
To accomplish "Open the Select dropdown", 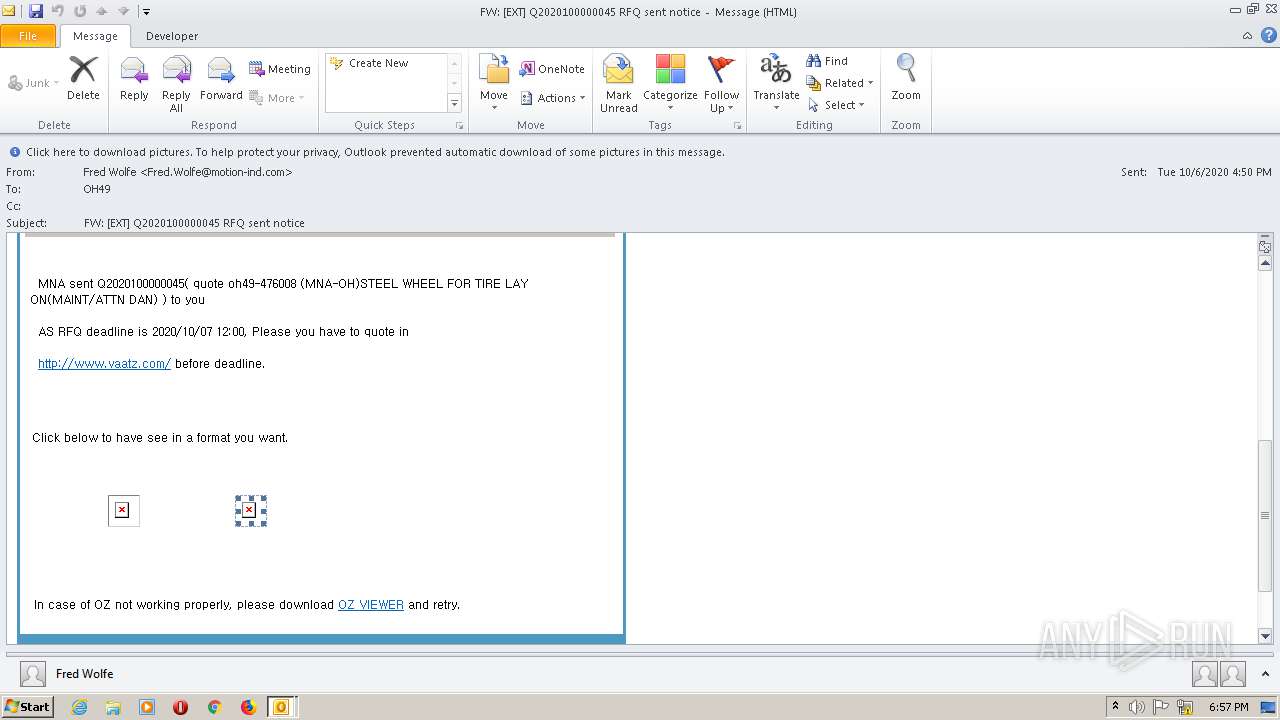I will [837, 105].
